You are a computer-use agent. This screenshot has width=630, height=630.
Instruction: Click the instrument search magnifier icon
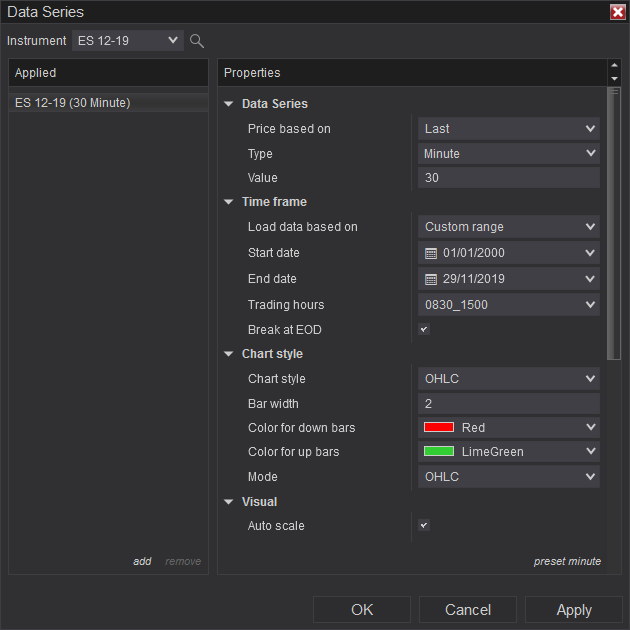[197, 41]
